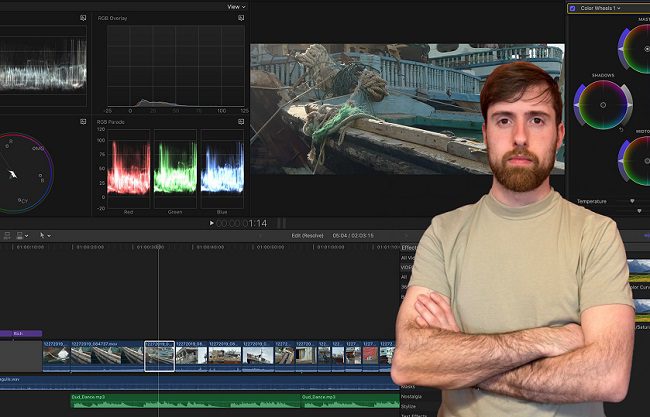650x417 pixels.
Task: Click the RGB Overlay scope label
Action: click(112, 18)
